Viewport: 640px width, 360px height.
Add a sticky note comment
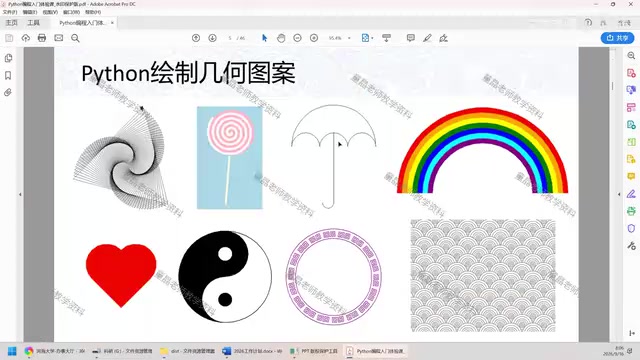[411, 38]
